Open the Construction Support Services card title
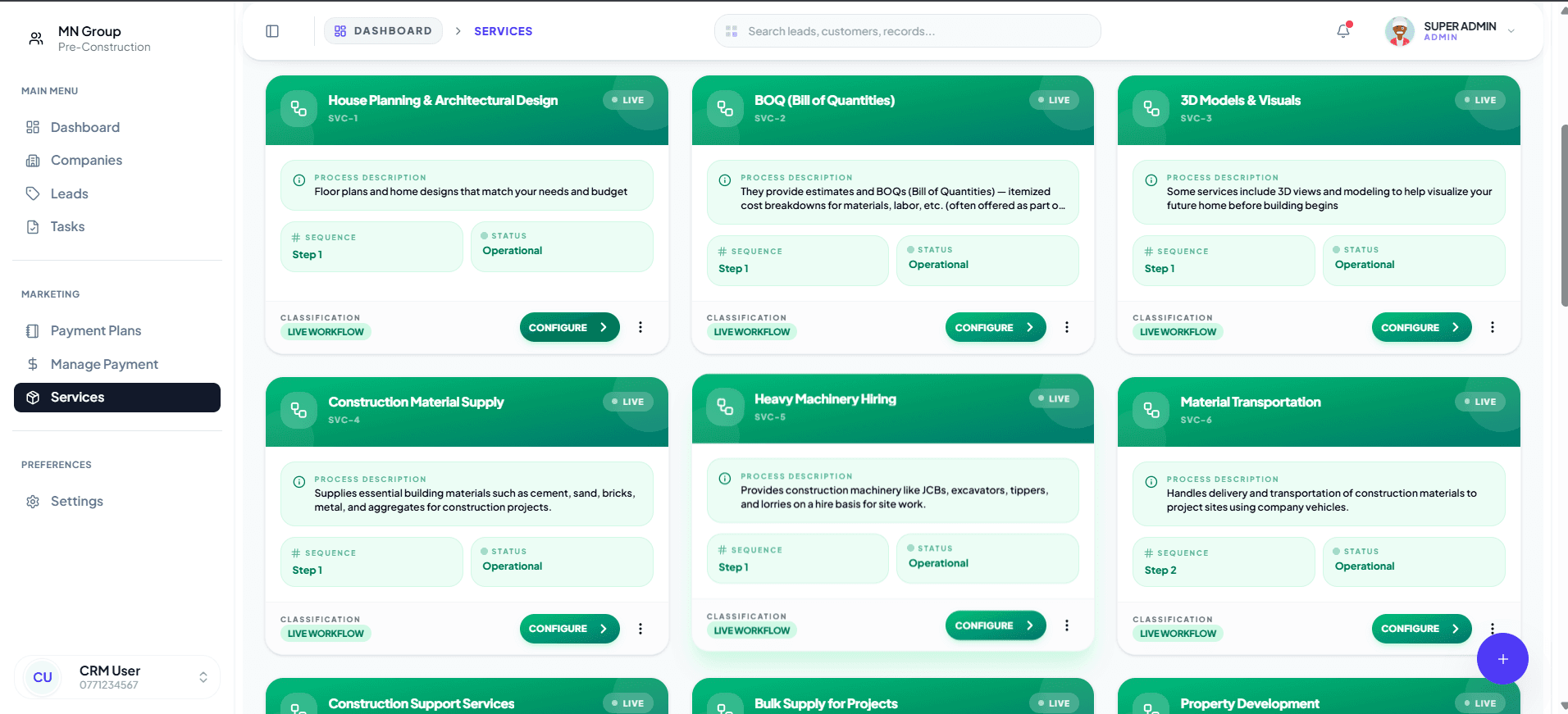1568x714 pixels. click(x=422, y=703)
